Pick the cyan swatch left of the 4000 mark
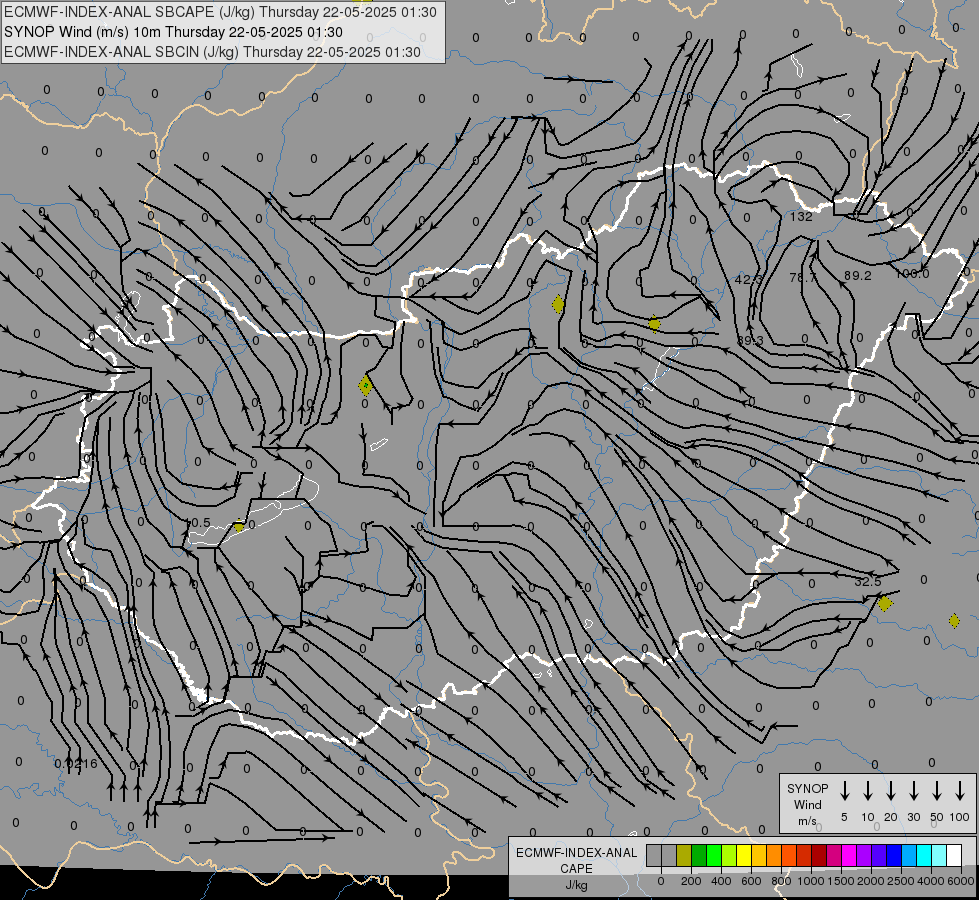The width and height of the screenshot is (979, 900). click(924, 856)
